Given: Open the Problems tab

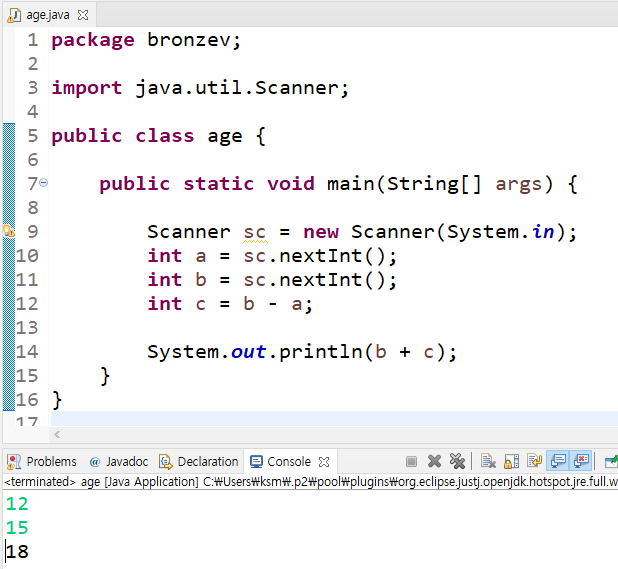Looking at the screenshot, I should [42, 461].
